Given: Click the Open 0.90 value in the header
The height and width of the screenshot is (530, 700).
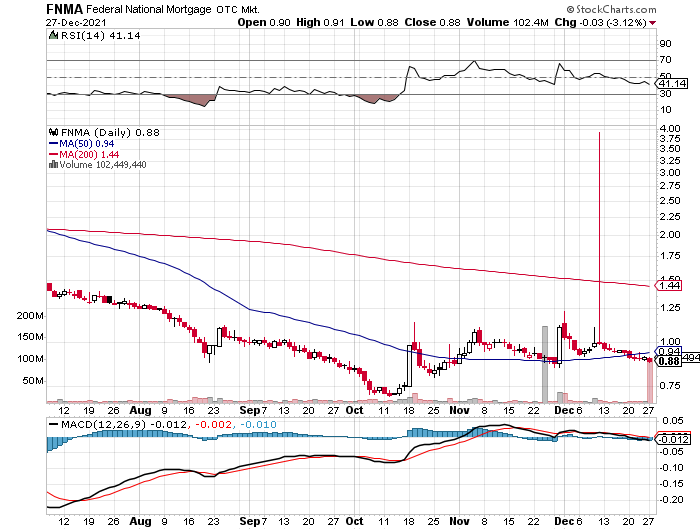Looking at the screenshot, I should click(264, 22).
